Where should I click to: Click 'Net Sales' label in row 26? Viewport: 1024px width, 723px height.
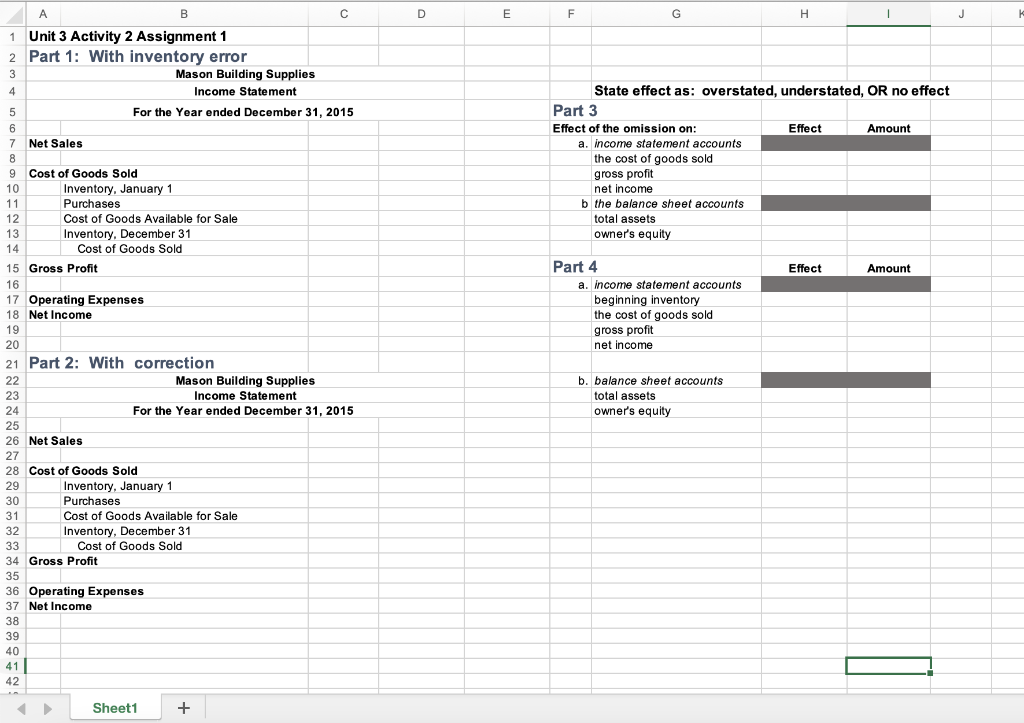coord(56,441)
